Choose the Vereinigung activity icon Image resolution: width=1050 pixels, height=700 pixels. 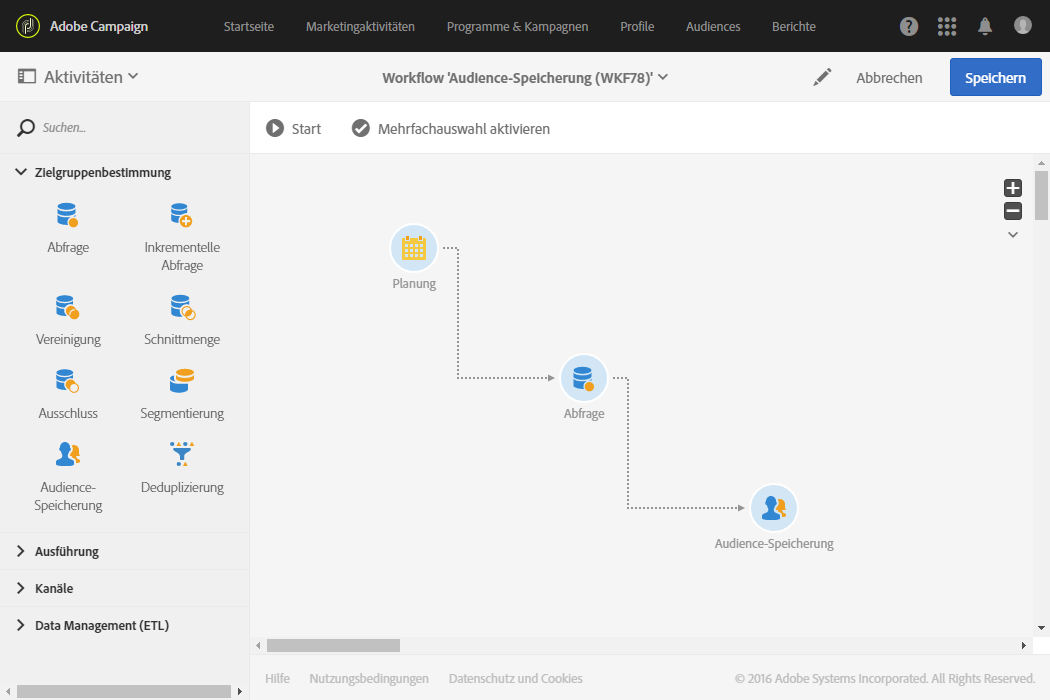68,307
